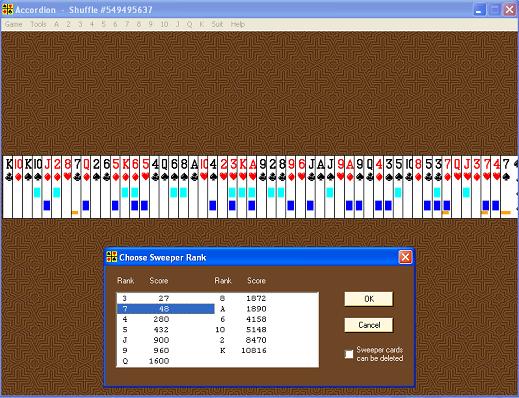
Task: Click the Queen of clubs card
Action: [x=369, y=187]
